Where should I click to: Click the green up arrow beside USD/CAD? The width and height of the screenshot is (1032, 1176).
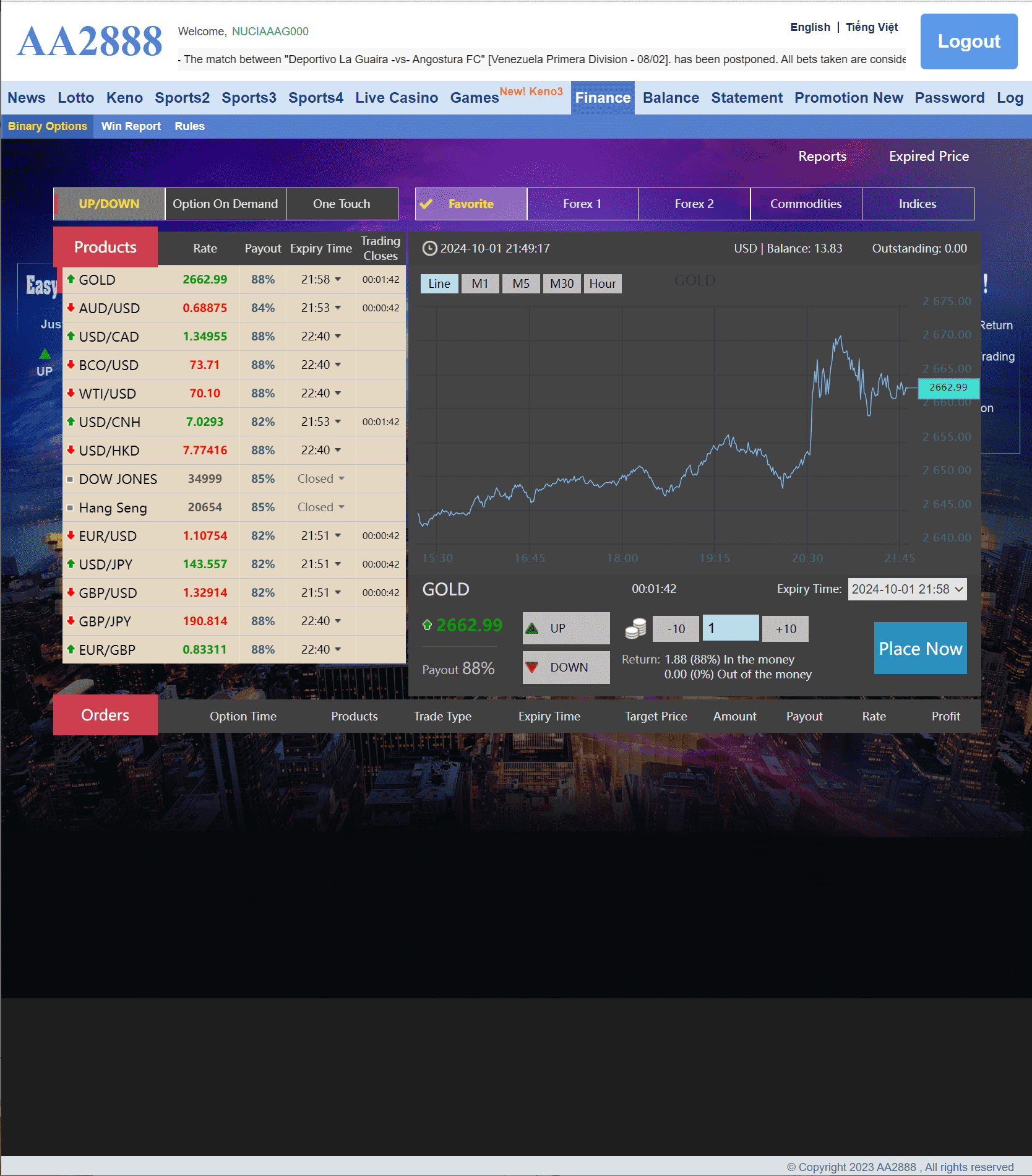(71, 336)
